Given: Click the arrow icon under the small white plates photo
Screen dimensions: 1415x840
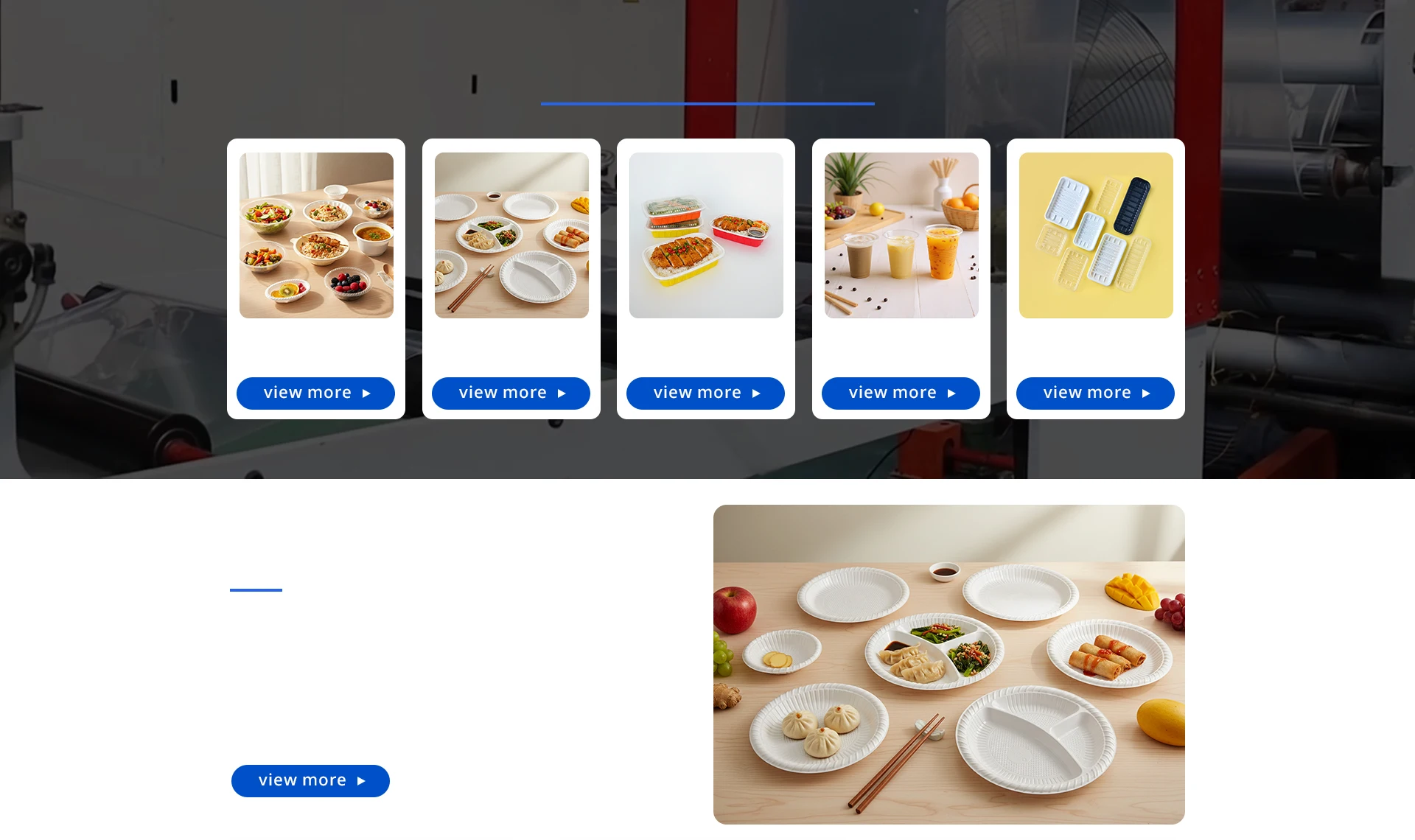Looking at the screenshot, I should click(562, 393).
